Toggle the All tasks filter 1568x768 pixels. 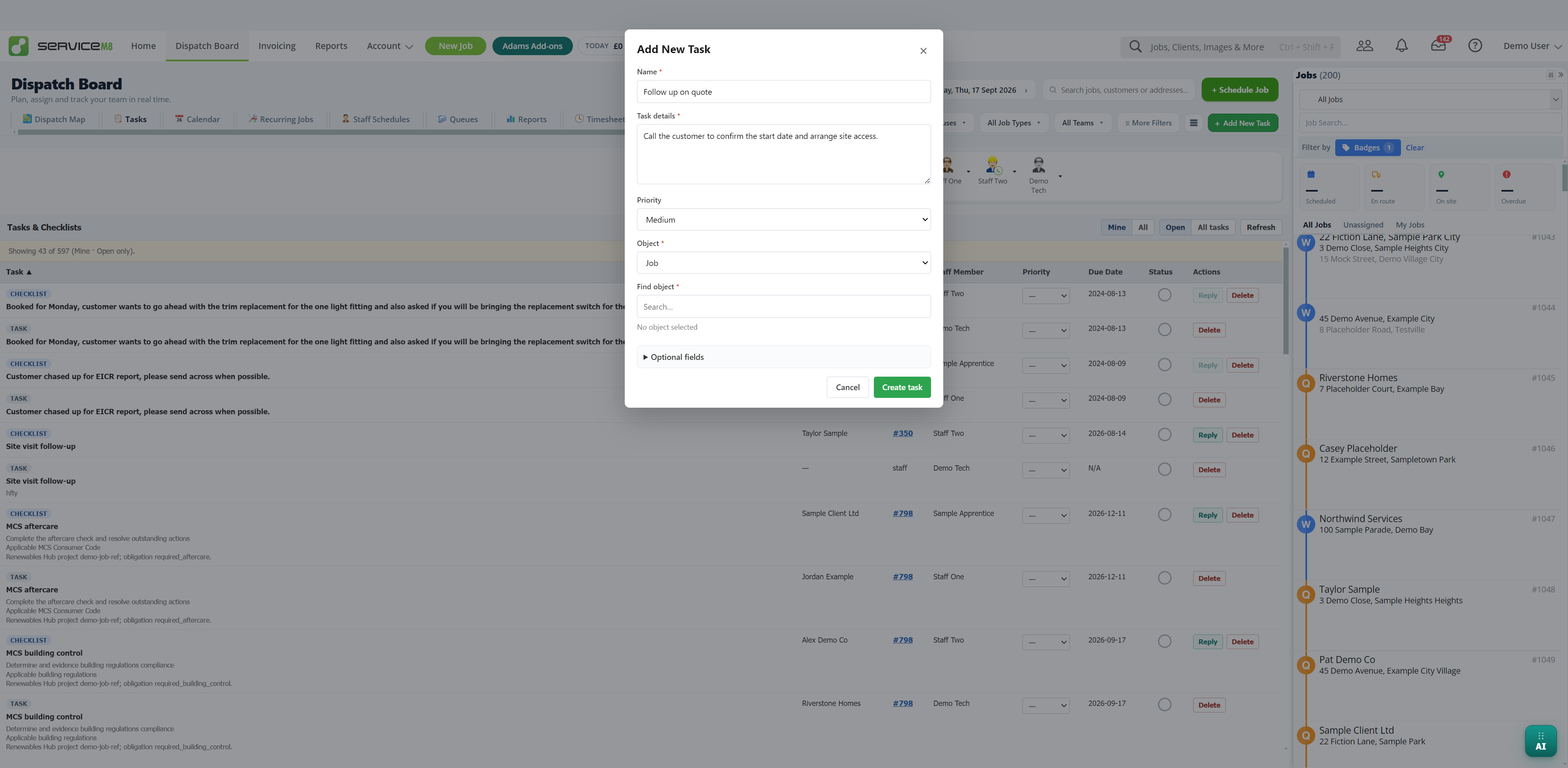click(1212, 227)
